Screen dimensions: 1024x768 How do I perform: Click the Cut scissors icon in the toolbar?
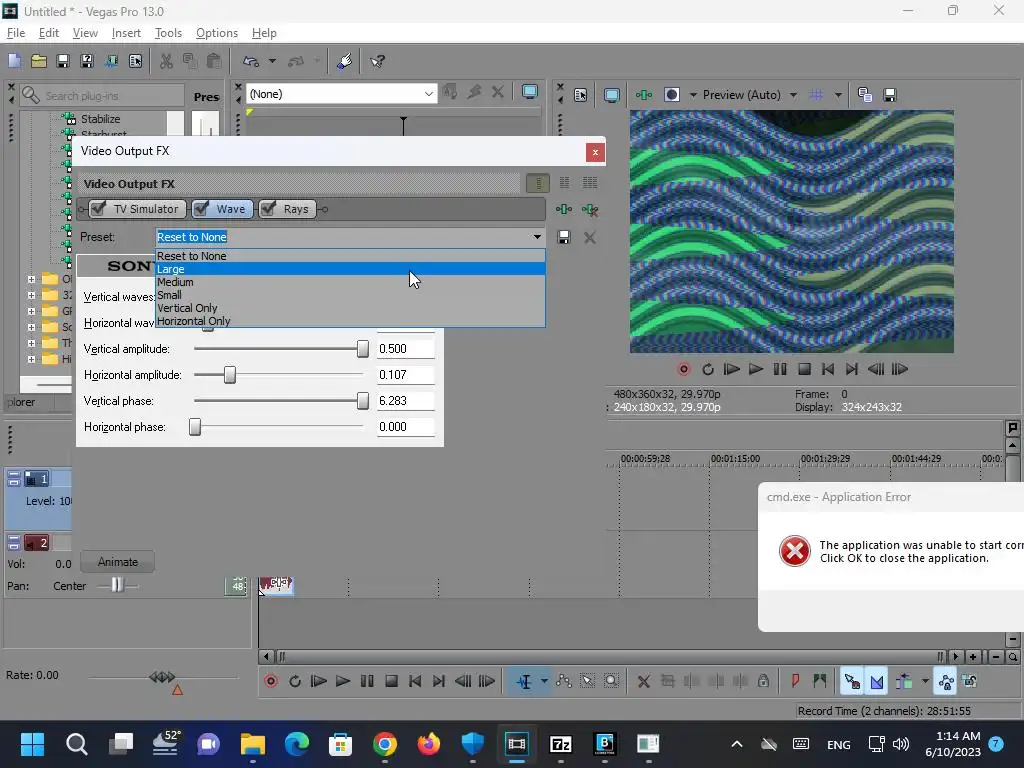point(167,61)
